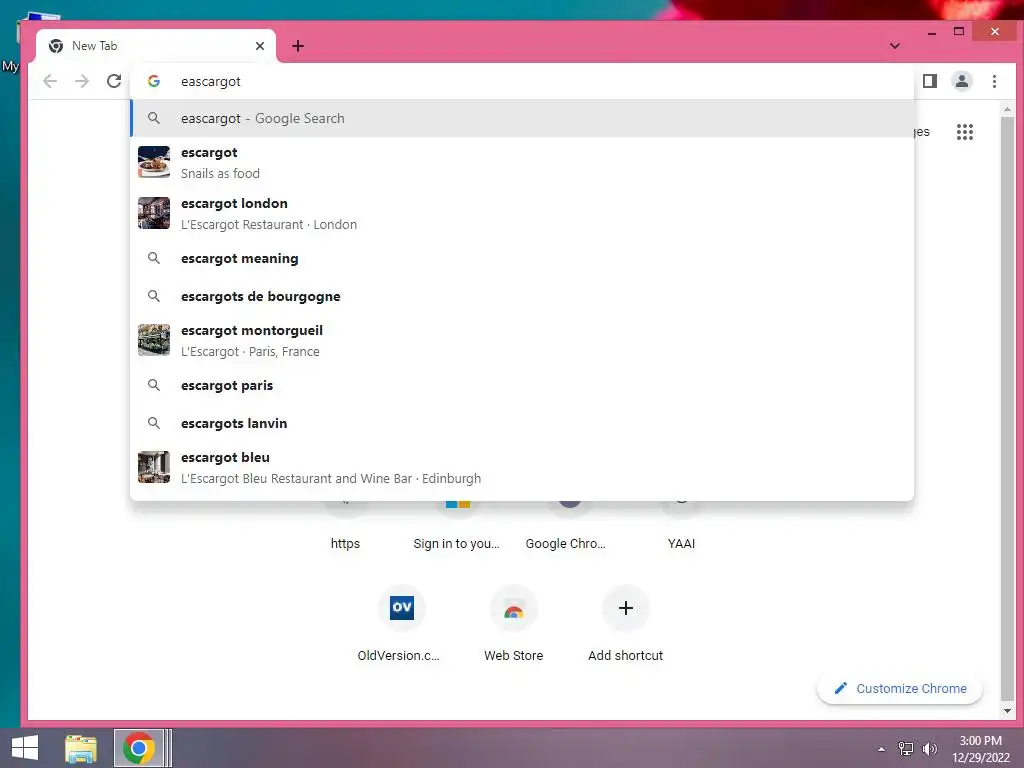Select 'escargot meaning' suggestion
Screen dimensions: 1024x768
tap(522, 258)
